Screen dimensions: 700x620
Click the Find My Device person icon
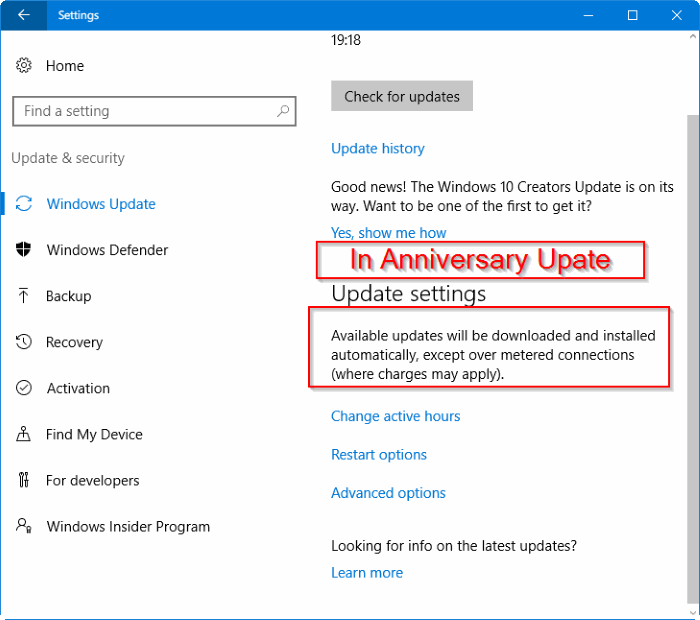24,434
